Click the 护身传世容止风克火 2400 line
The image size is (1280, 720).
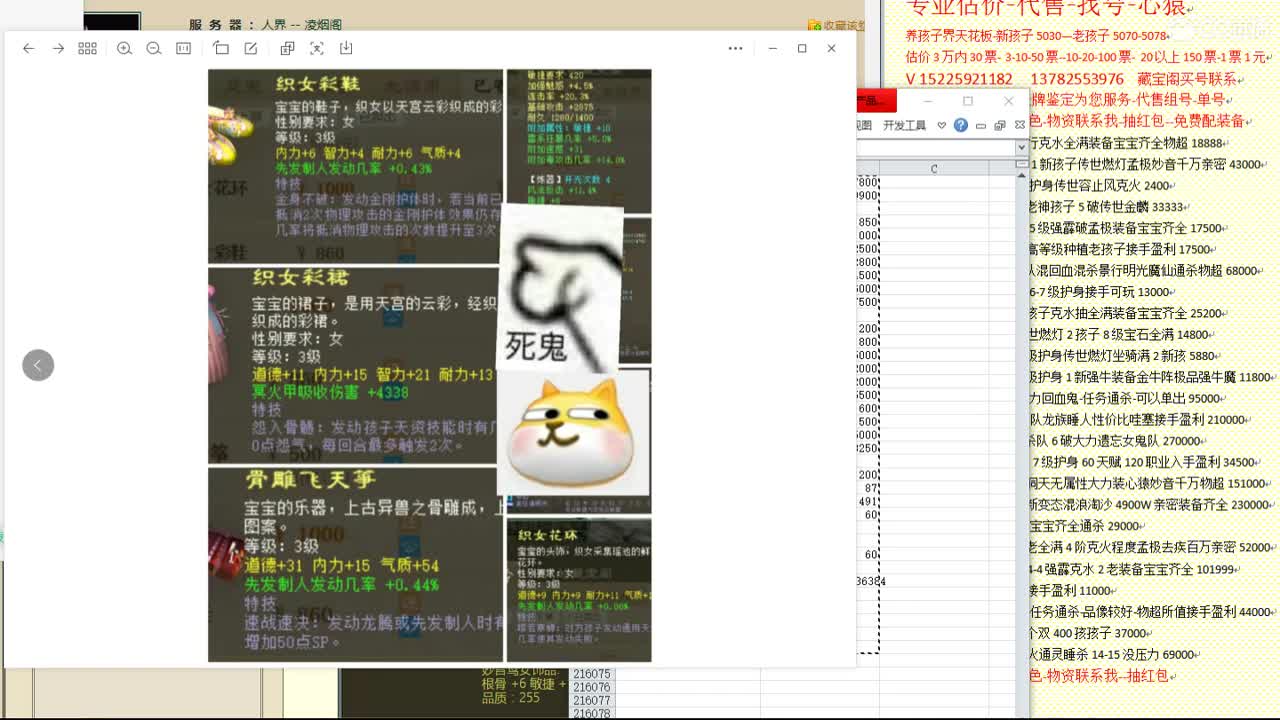[1100, 186]
